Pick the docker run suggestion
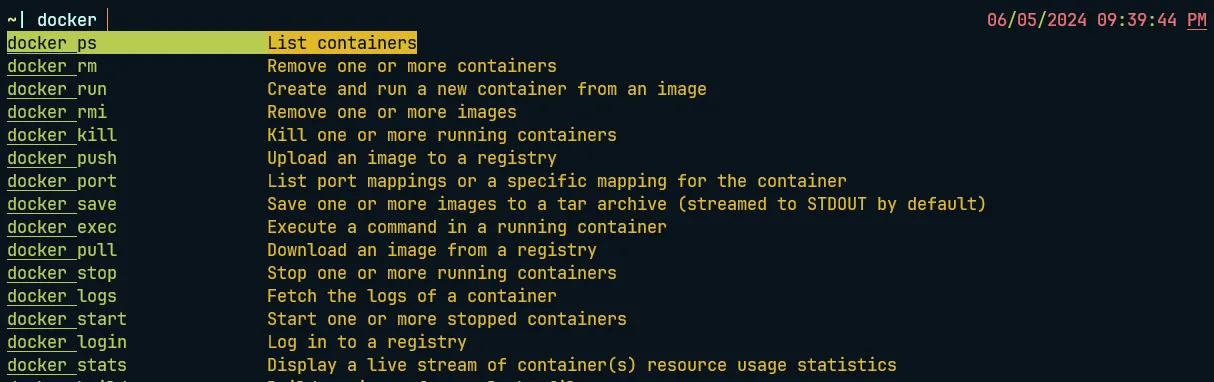Viewport: 1214px width, 382px height. (57, 89)
